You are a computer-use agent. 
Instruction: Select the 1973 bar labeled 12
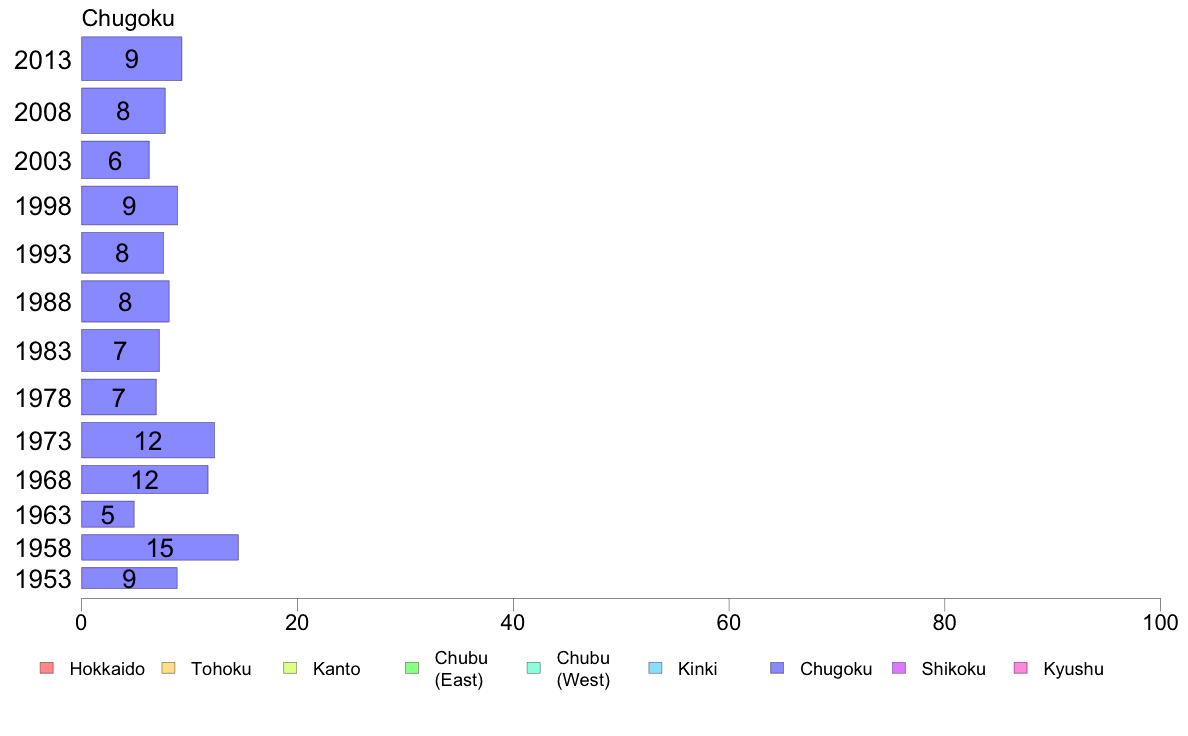click(x=148, y=440)
